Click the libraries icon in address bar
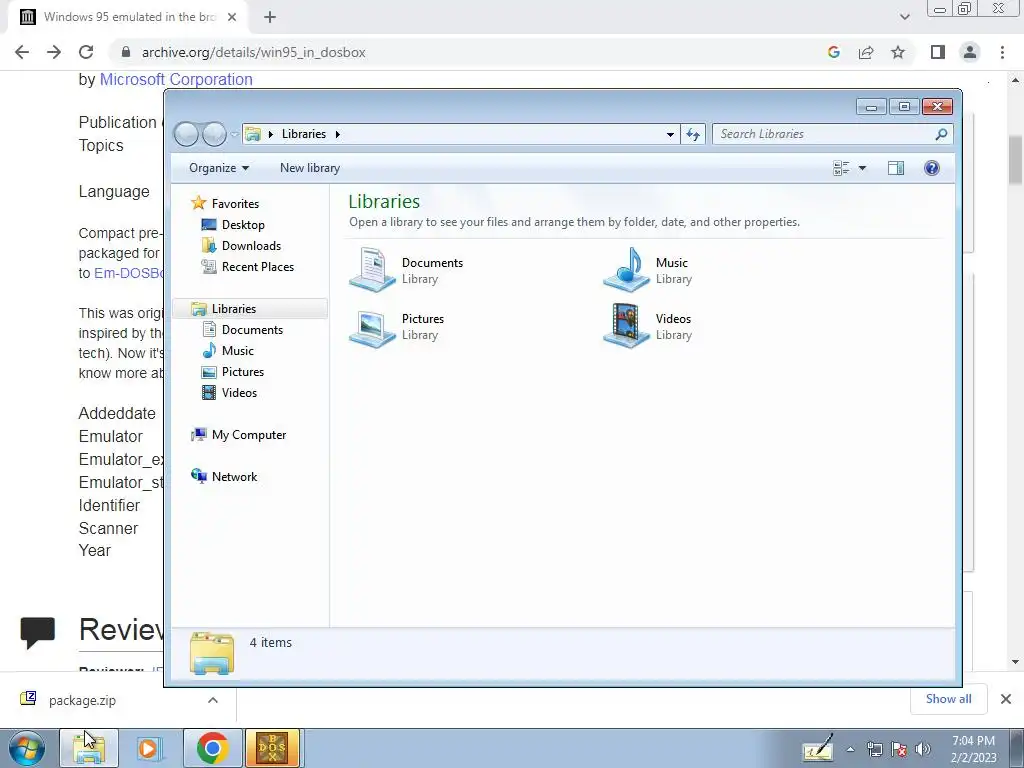Image resolution: width=1024 pixels, height=768 pixels. coord(253,134)
